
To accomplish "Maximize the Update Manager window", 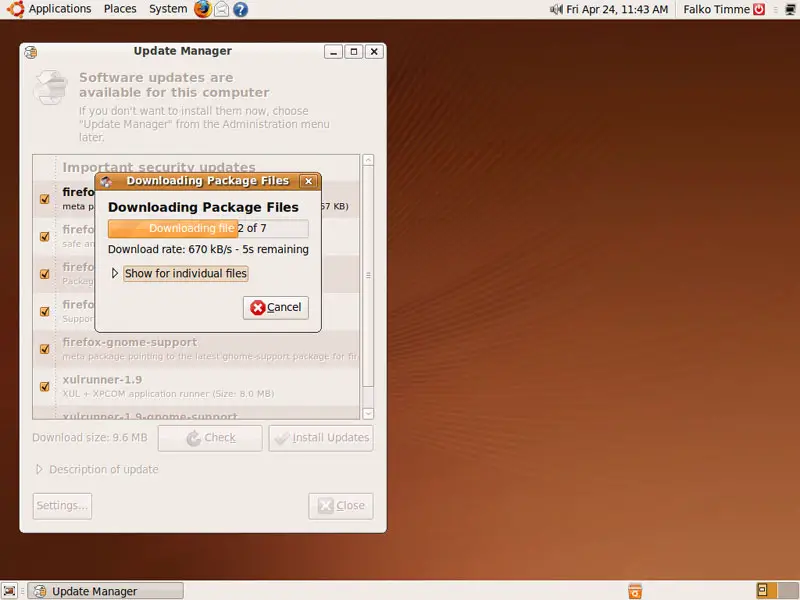I will tap(354, 52).
